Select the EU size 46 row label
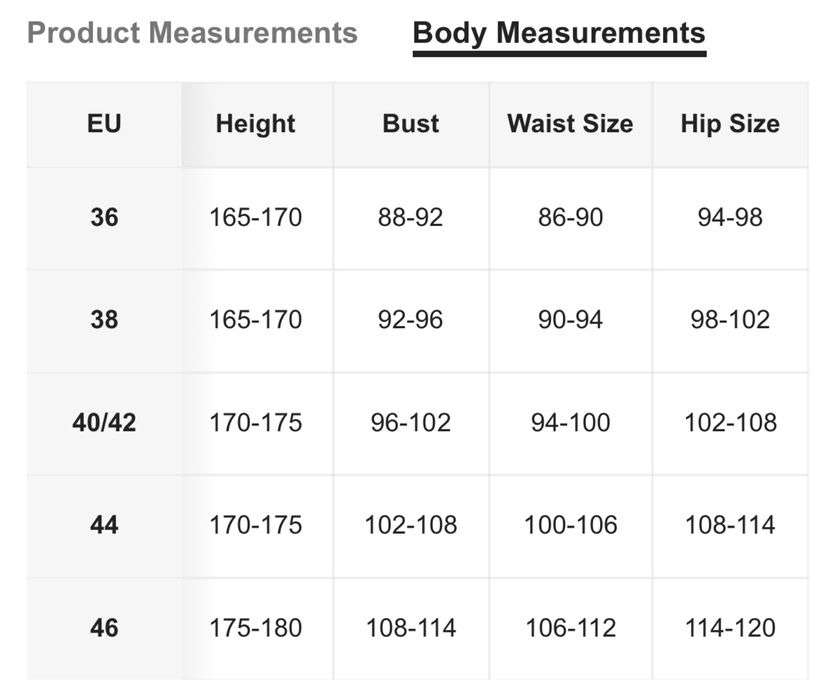837x699 pixels. [104, 628]
